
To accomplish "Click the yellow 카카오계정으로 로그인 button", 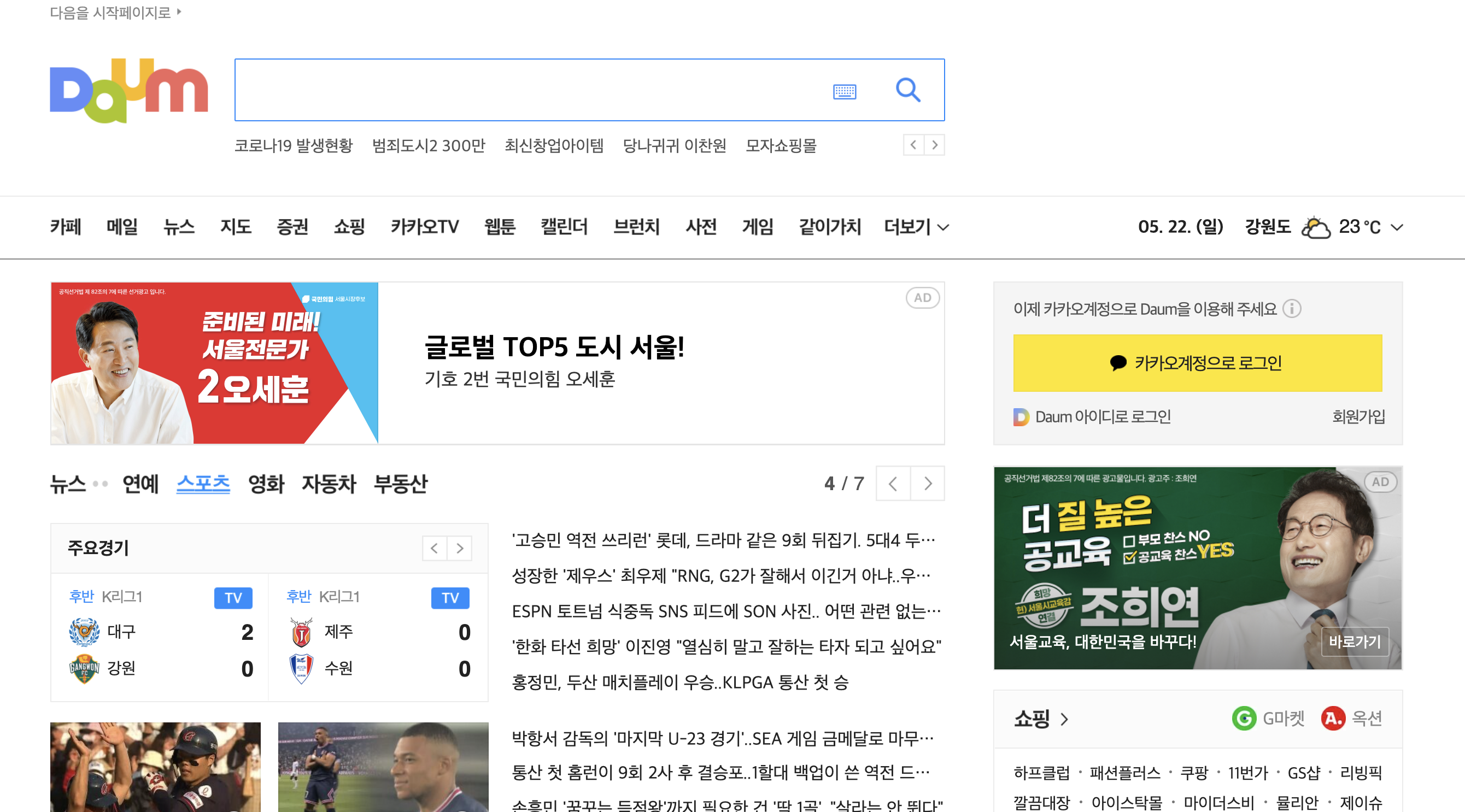I will [1197, 363].
